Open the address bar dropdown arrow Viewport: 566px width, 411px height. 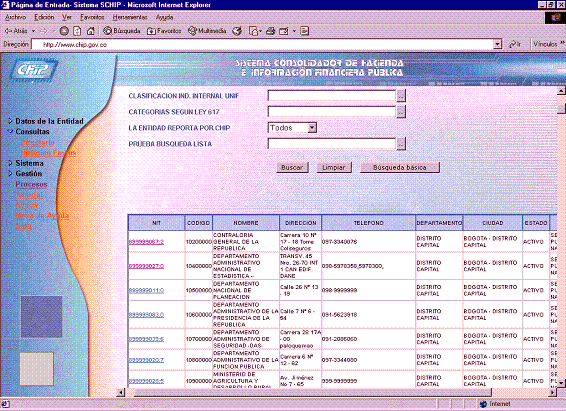click(498, 44)
